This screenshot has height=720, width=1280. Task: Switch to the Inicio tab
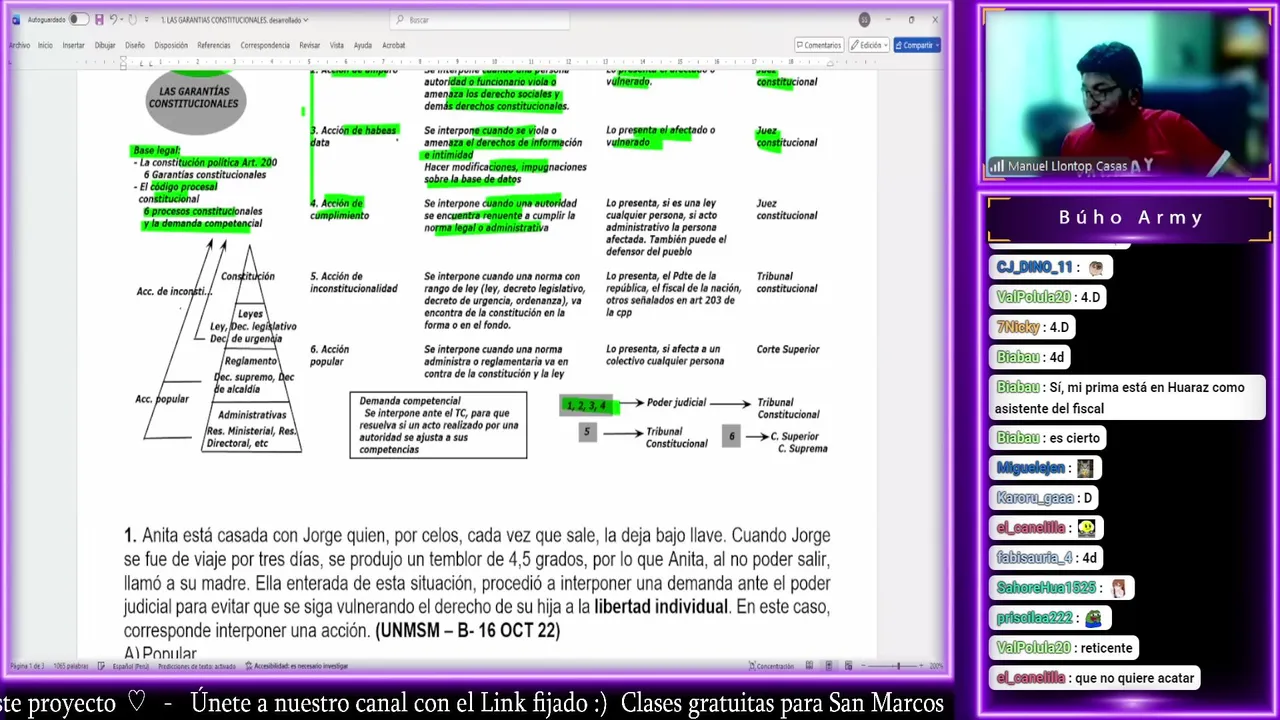[45, 45]
